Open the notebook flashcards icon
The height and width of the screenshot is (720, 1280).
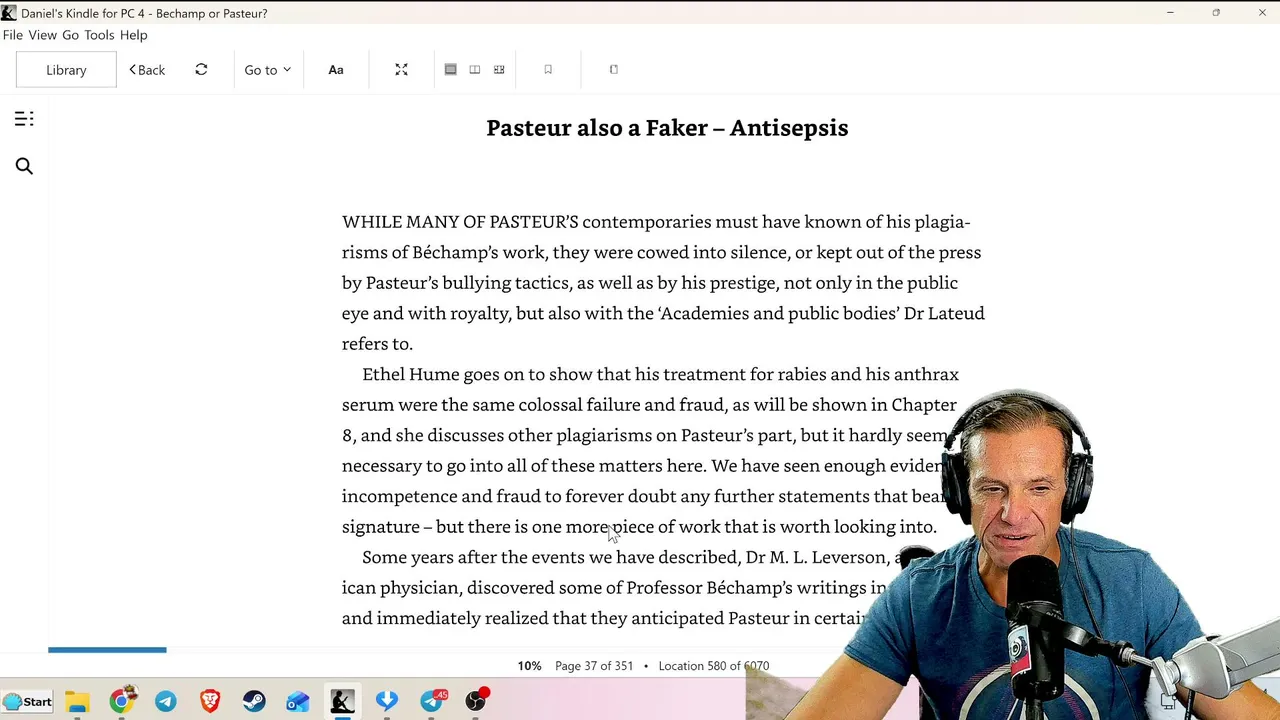pos(614,69)
